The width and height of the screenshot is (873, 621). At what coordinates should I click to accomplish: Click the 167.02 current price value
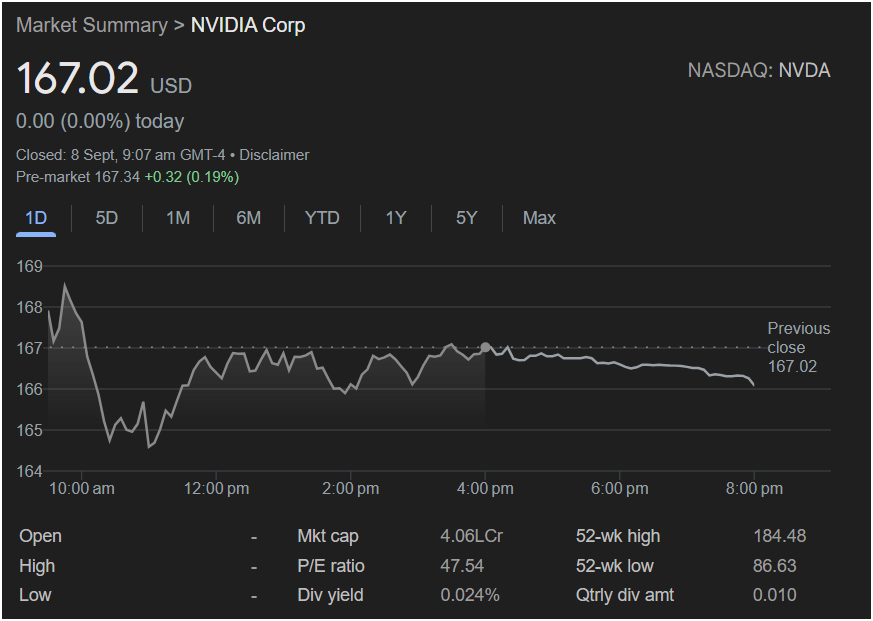coord(77,78)
